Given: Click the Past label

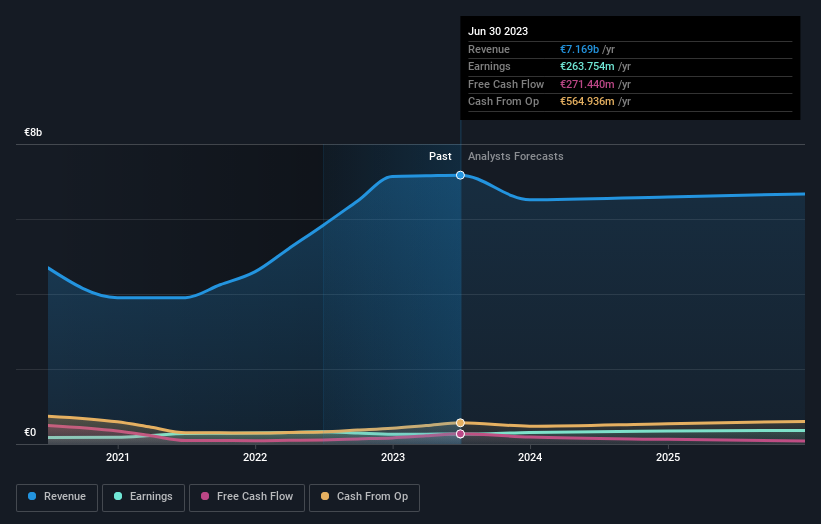Looking at the screenshot, I should point(440,157).
